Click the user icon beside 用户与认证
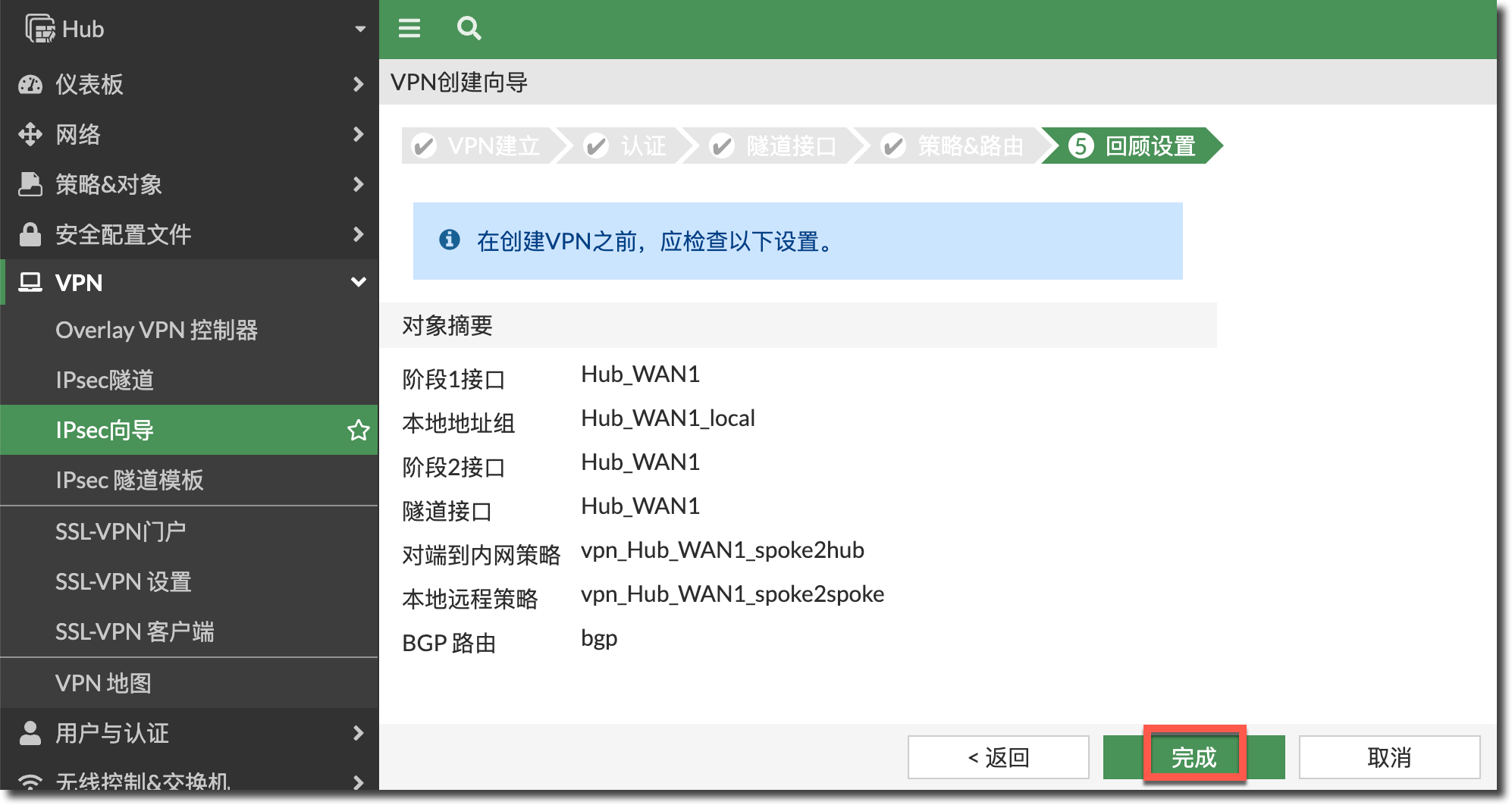The image size is (1512, 805). pos(30,732)
